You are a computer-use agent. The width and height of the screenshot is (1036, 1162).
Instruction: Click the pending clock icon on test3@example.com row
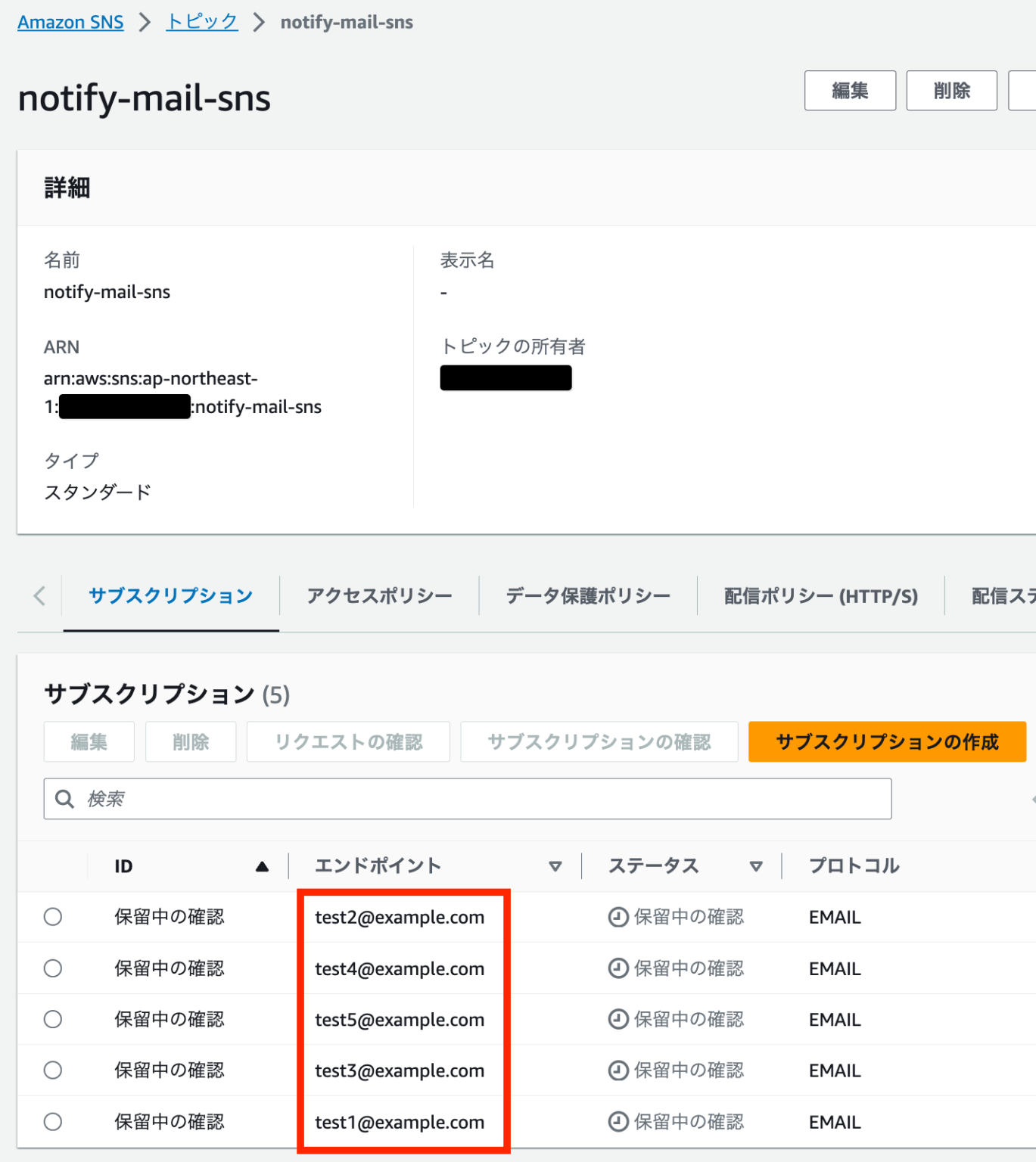(x=617, y=1070)
